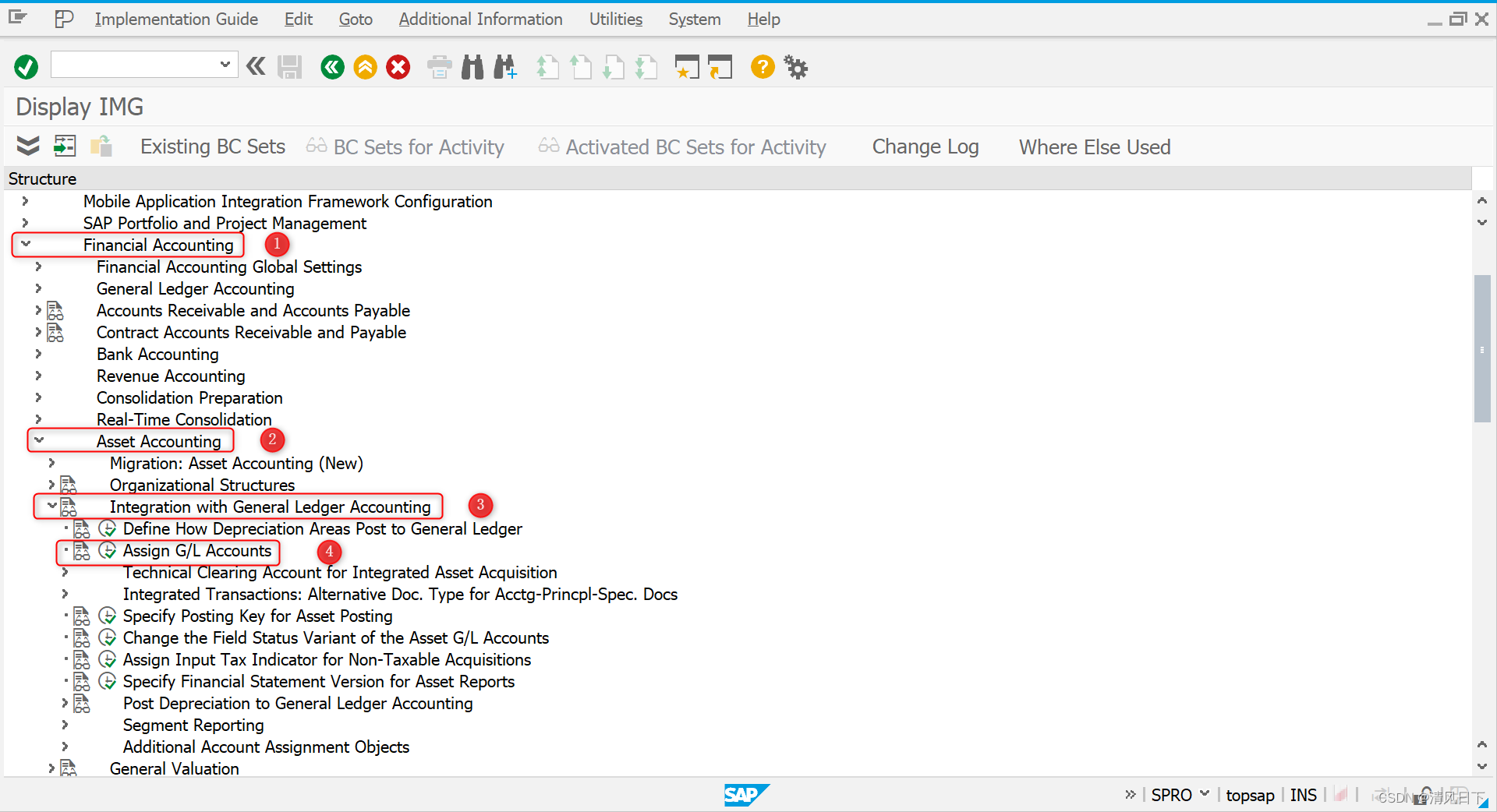Expand General Valuation node

(51, 768)
